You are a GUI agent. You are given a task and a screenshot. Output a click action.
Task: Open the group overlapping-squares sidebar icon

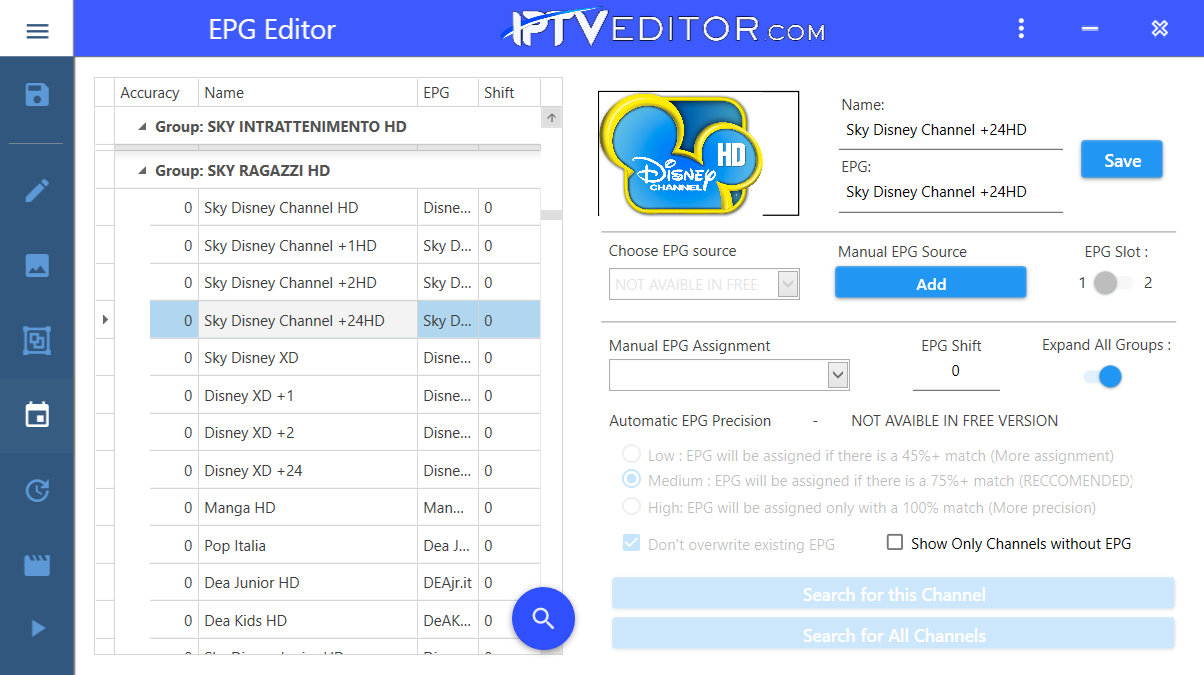[x=37, y=340]
